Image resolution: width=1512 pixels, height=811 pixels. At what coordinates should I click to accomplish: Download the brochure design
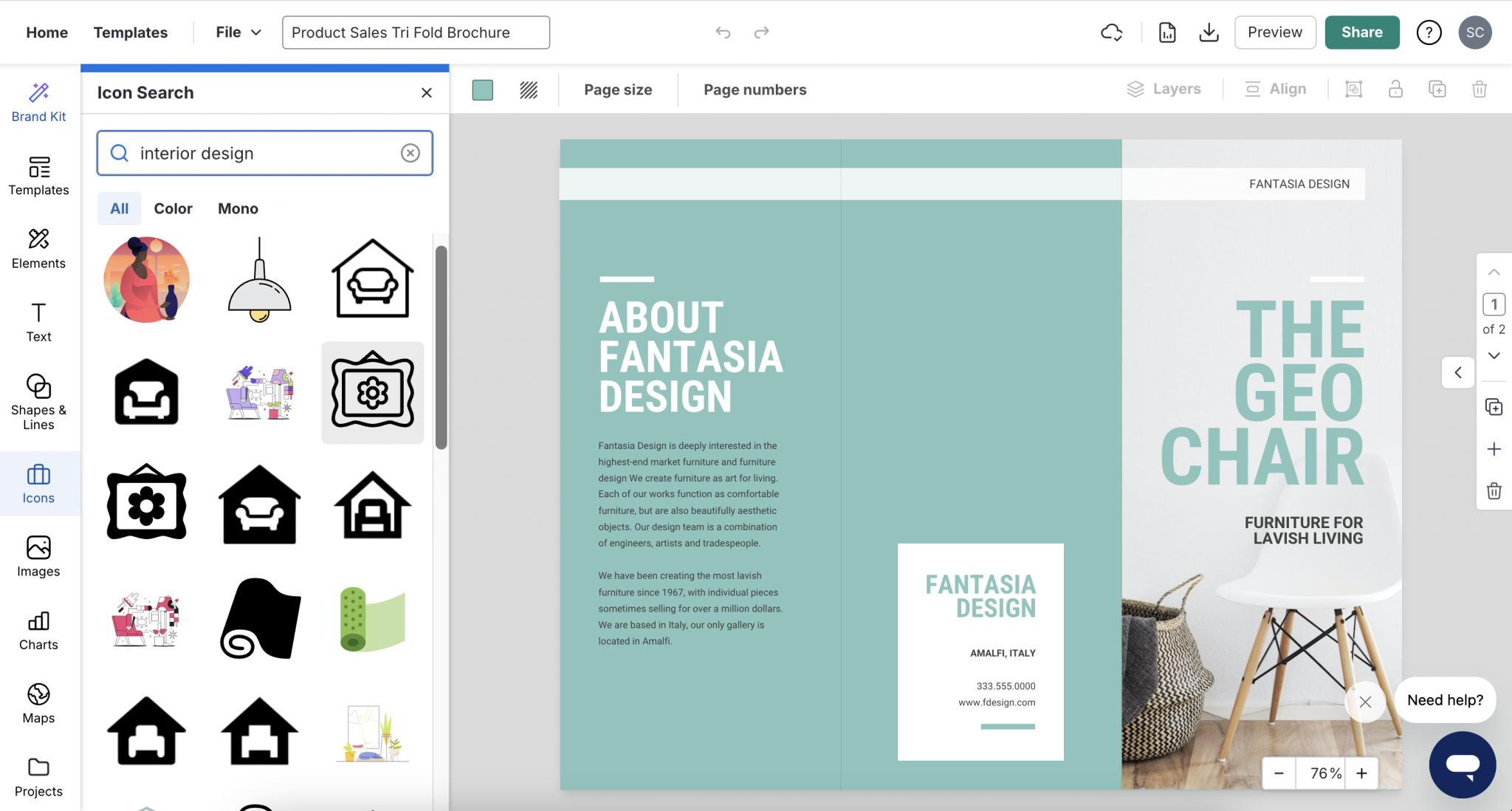click(1209, 32)
